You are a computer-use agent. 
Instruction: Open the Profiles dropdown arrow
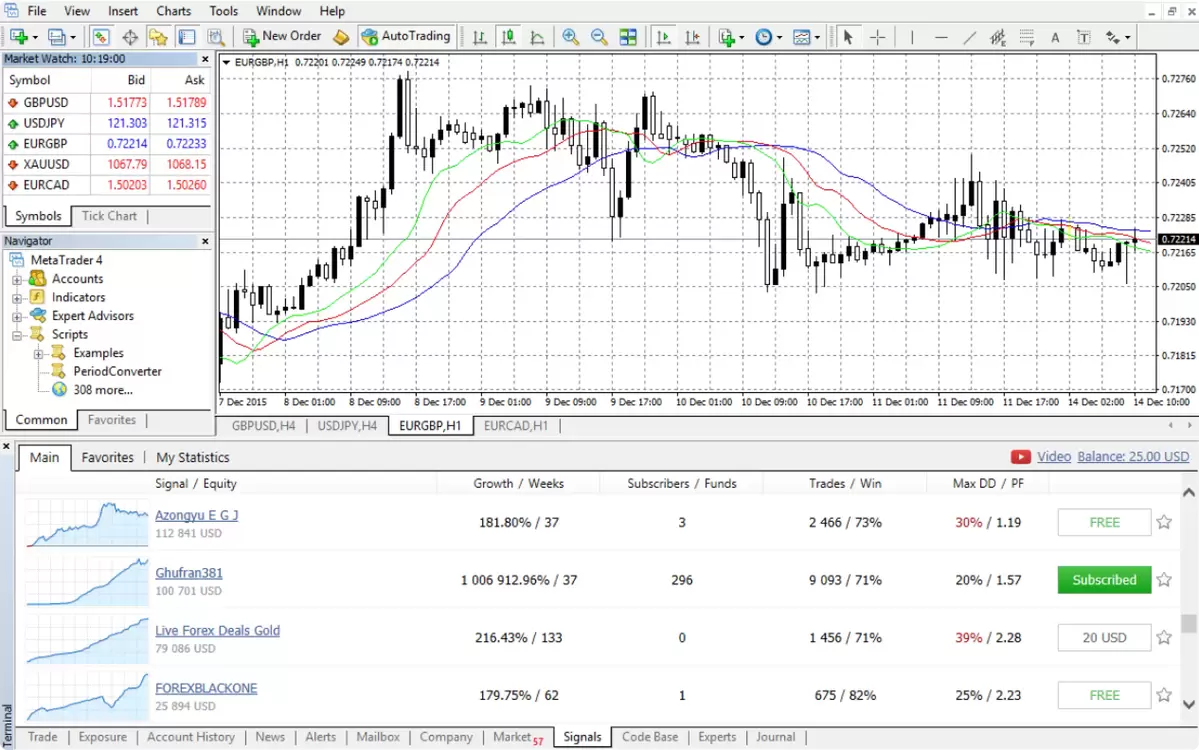coord(73,37)
